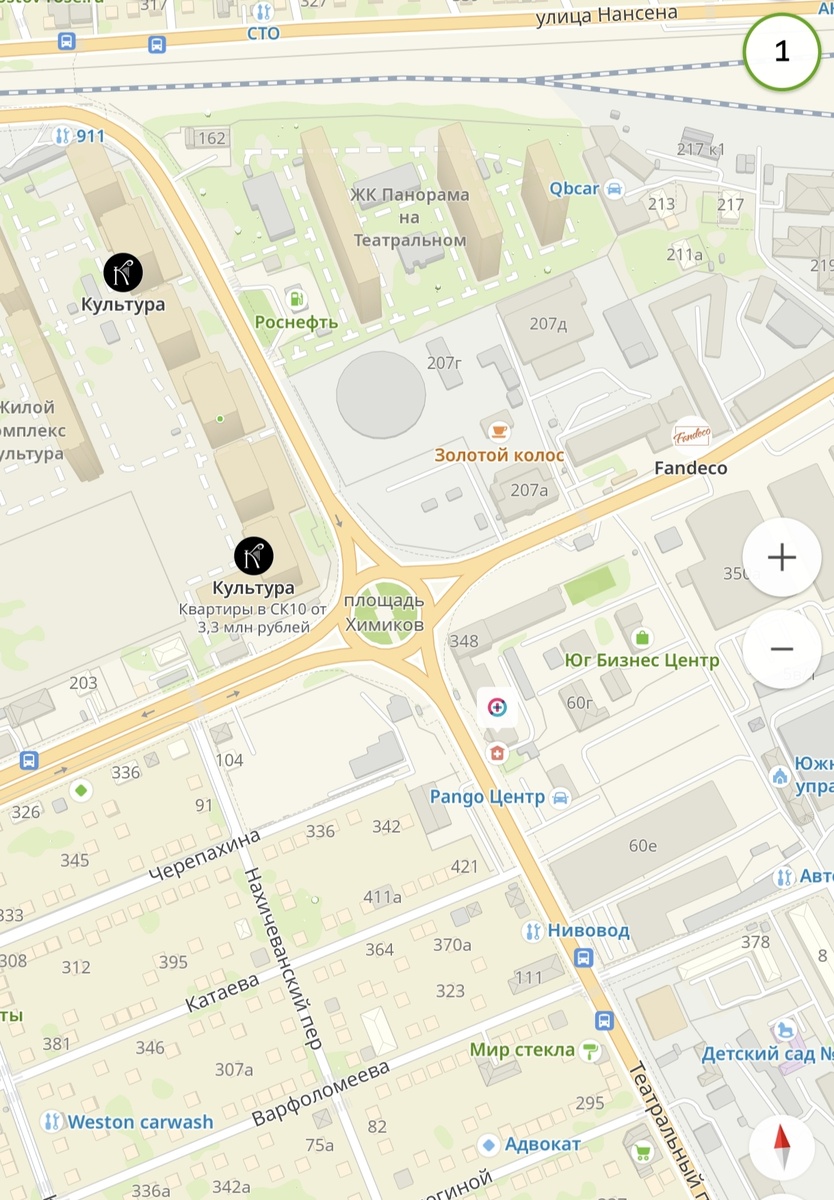The height and width of the screenshot is (1200, 834).
Task: Tap the Qbcar car service icon
Action: tap(614, 188)
